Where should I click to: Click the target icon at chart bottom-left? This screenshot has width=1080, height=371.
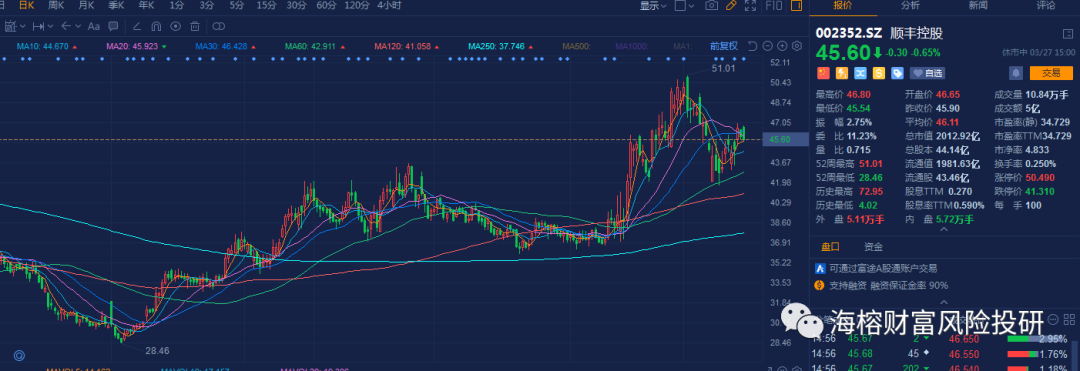(x=19, y=355)
